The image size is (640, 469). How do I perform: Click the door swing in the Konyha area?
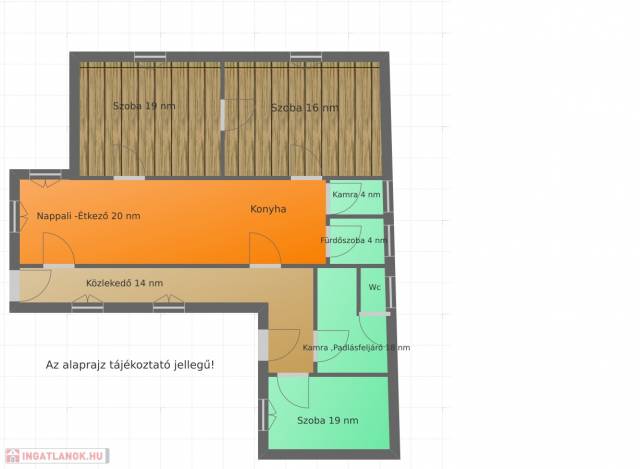pyautogui.click(x=264, y=249)
